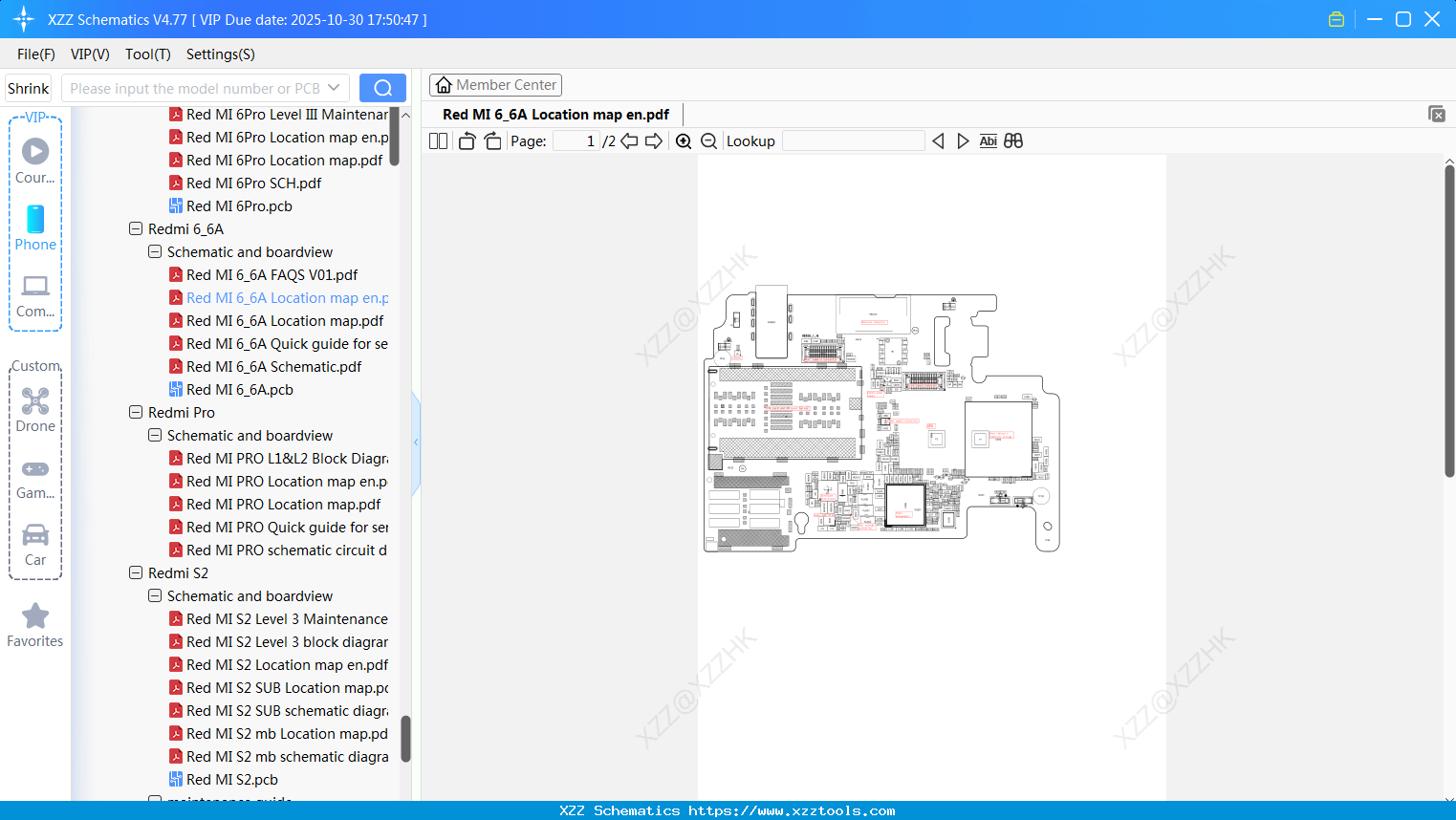Click the Lookup text field

[x=854, y=141]
